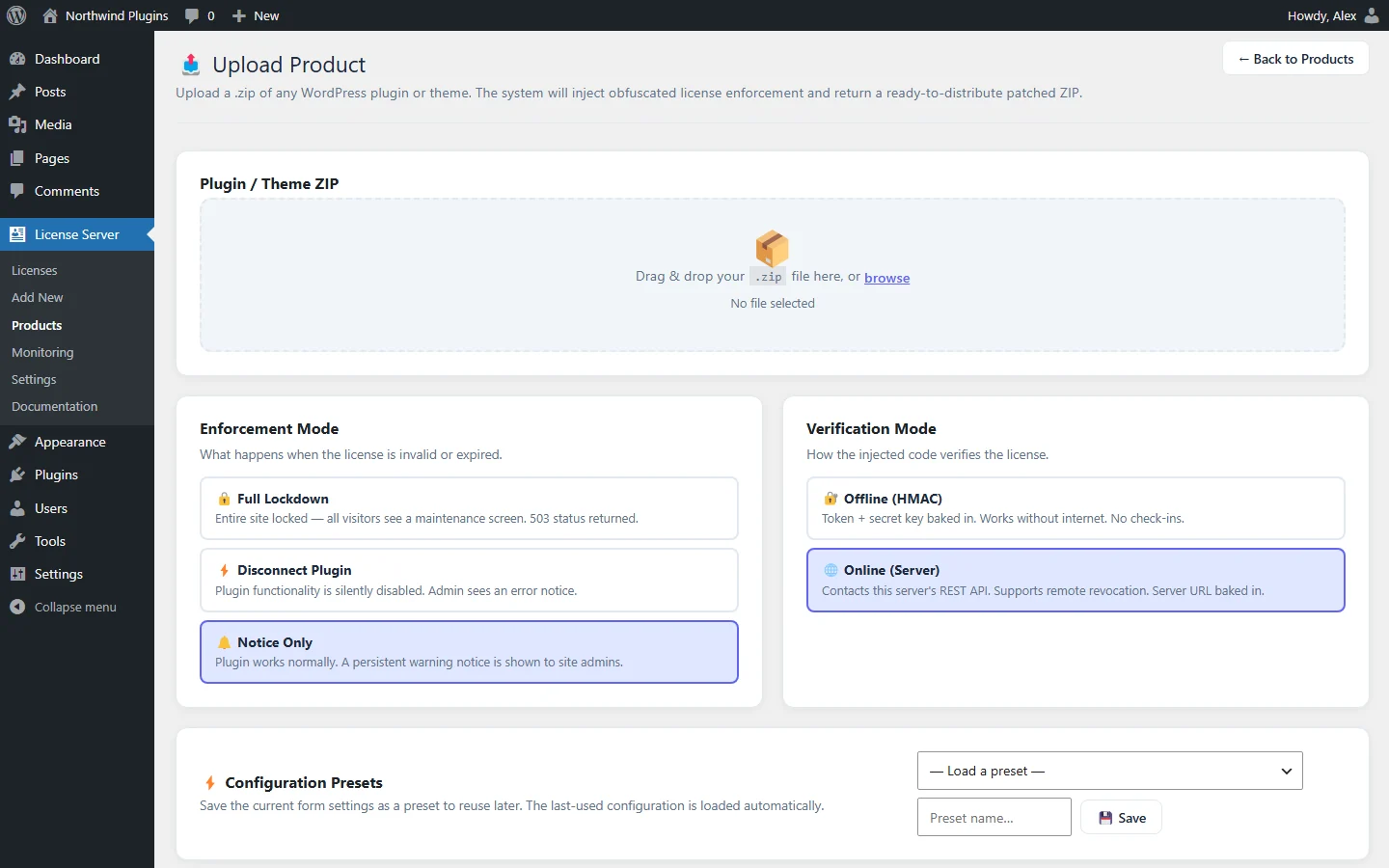Click the Comments icon in sidebar

(17, 191)
